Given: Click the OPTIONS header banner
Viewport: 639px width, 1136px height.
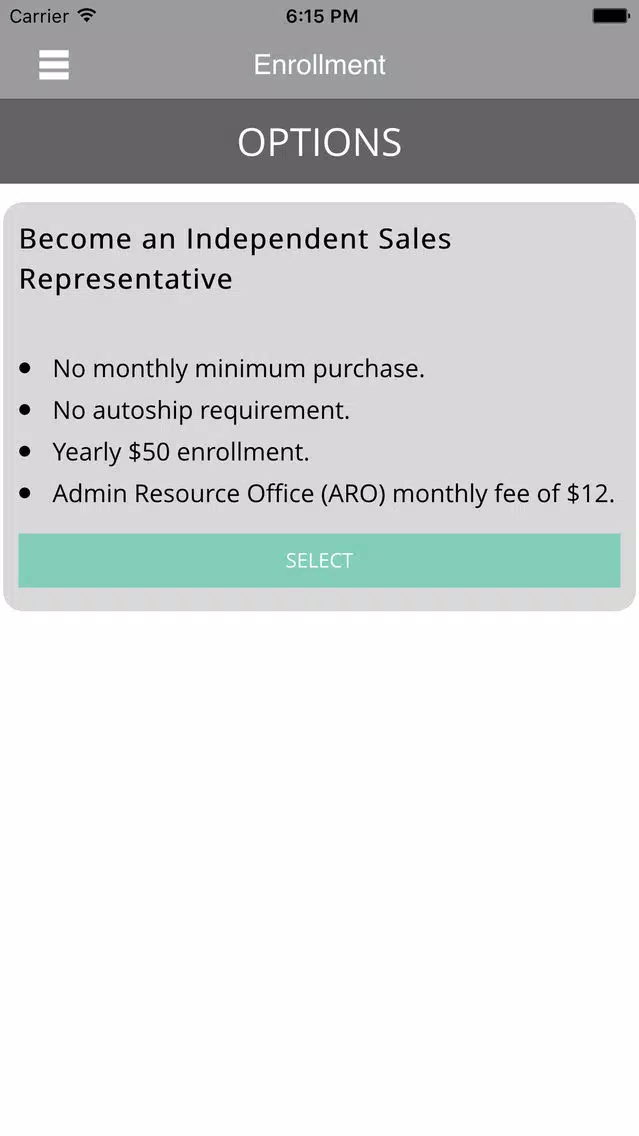Looking at the screenshot, I should [320, 141].
